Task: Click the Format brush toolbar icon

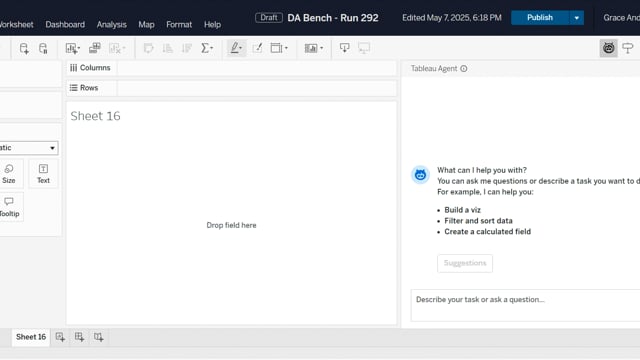Action: click(257, 48)
